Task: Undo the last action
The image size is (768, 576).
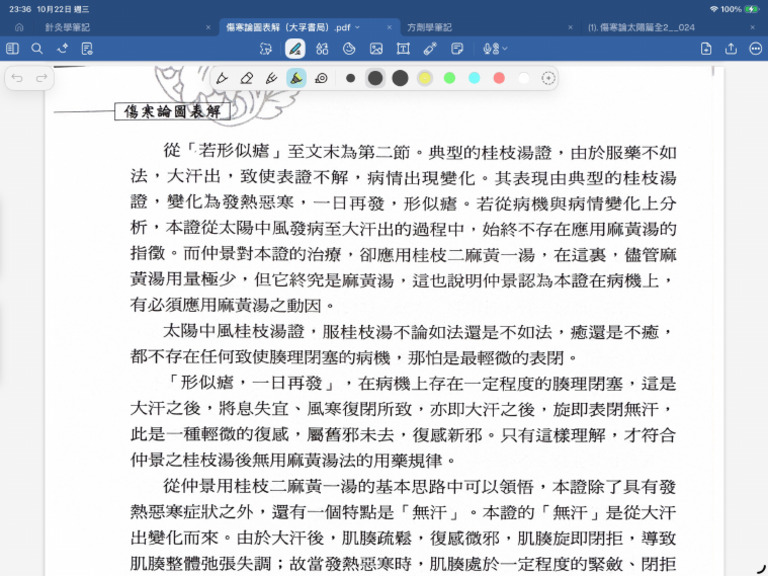Action: point(17,78)
